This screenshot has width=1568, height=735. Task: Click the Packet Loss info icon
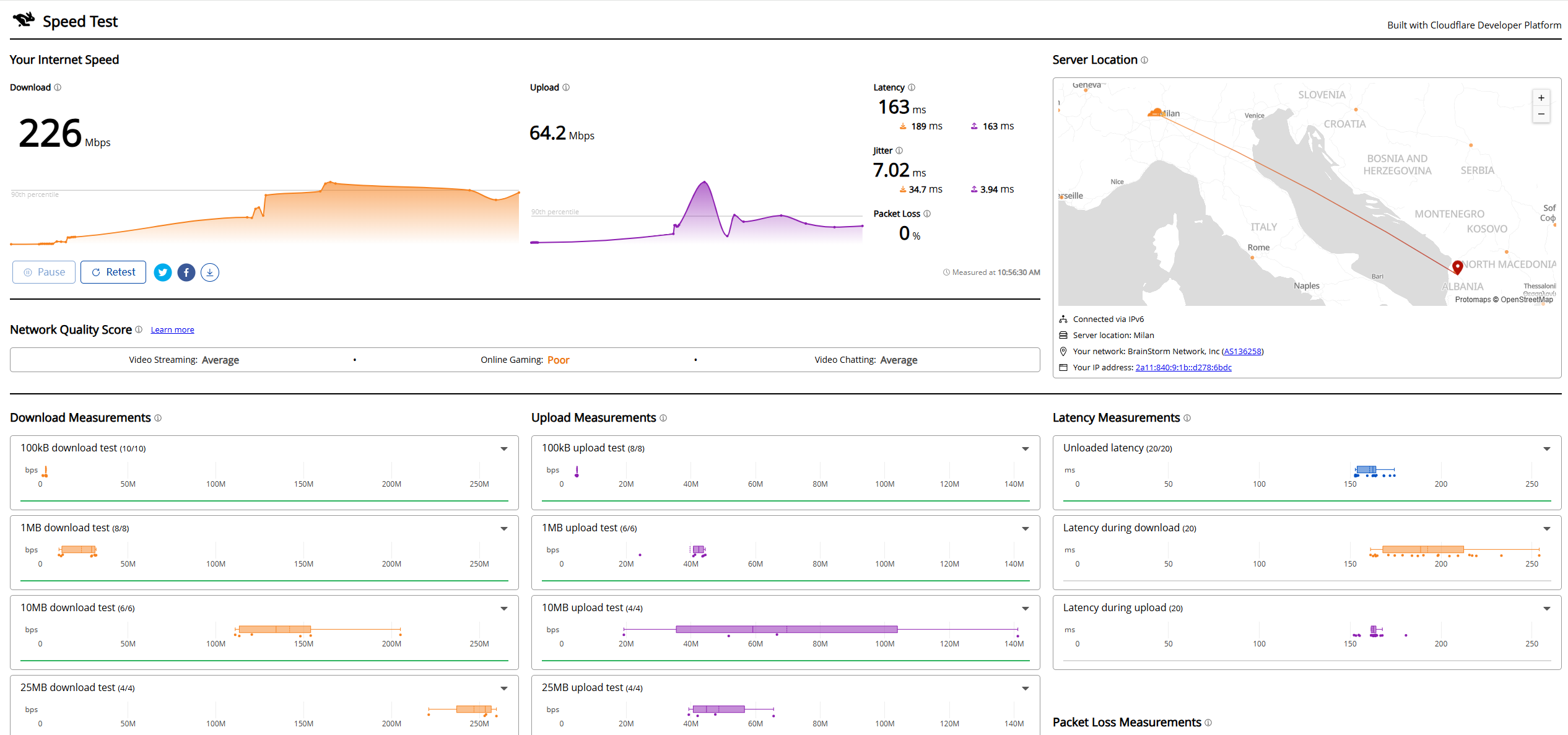pyautogui.click(x=927, y=214)
